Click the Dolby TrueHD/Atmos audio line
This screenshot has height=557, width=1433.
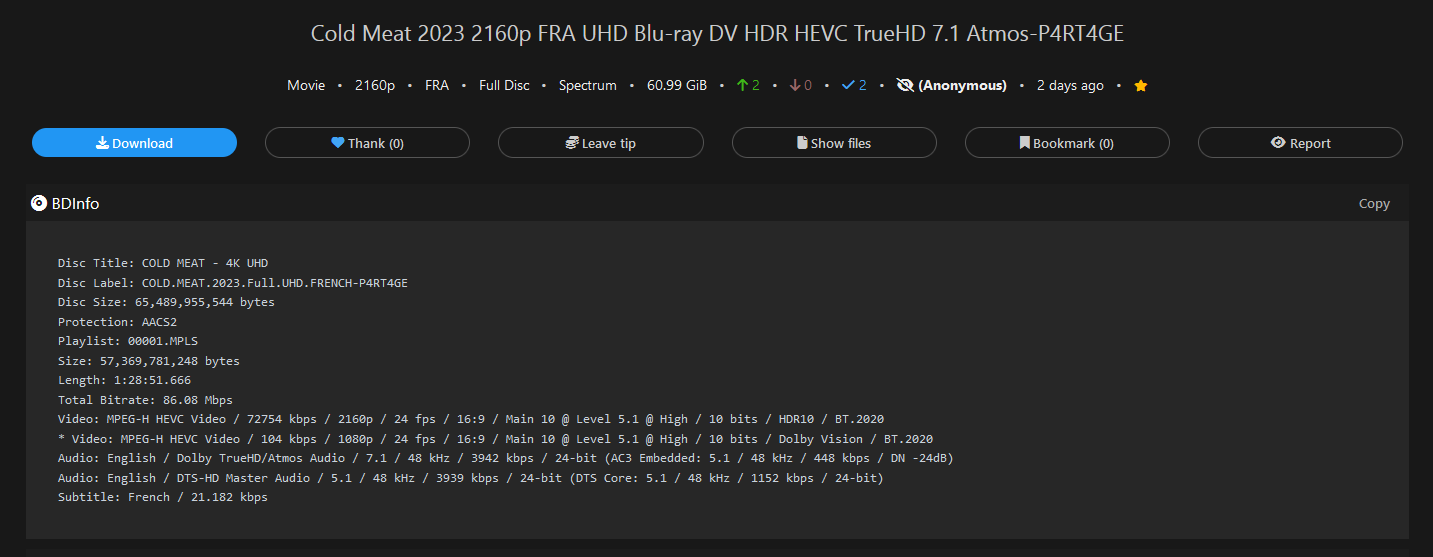pos(506,458)
